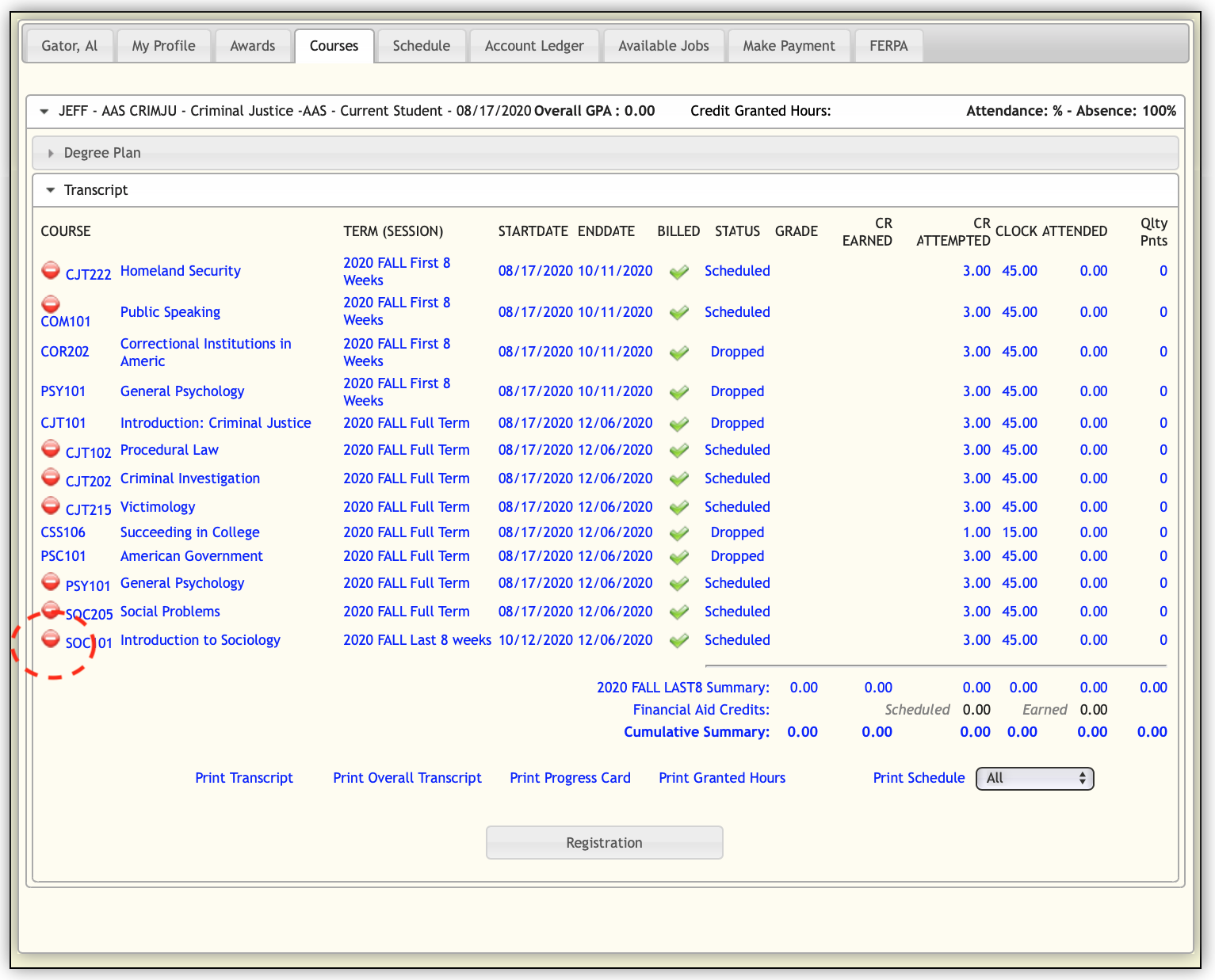This screenshot has height=980, width=1215.
Task: Click the red remove icon for CJT215
Action: [x=51, y=505]
